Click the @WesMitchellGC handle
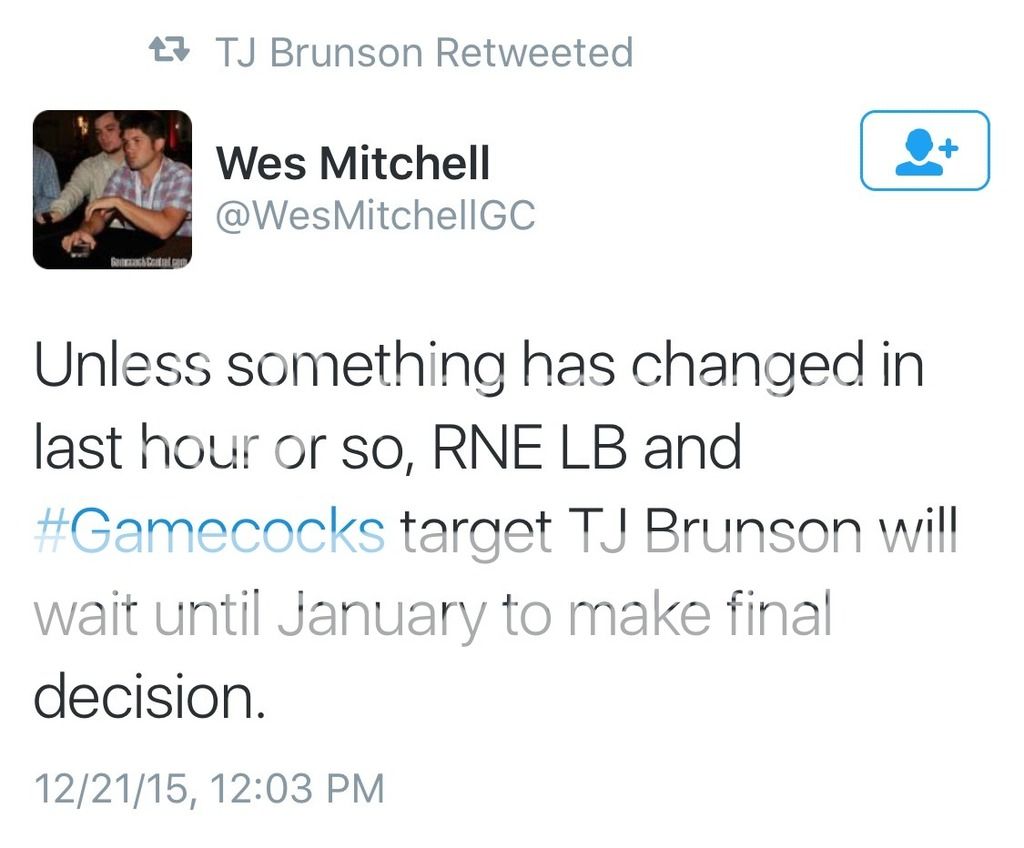This screenshot has width=1024, height=848. (x=376, y=216)
